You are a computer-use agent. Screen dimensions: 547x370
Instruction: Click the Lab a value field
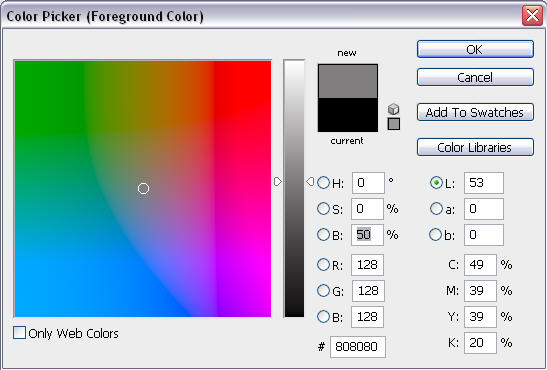[484, 209]
